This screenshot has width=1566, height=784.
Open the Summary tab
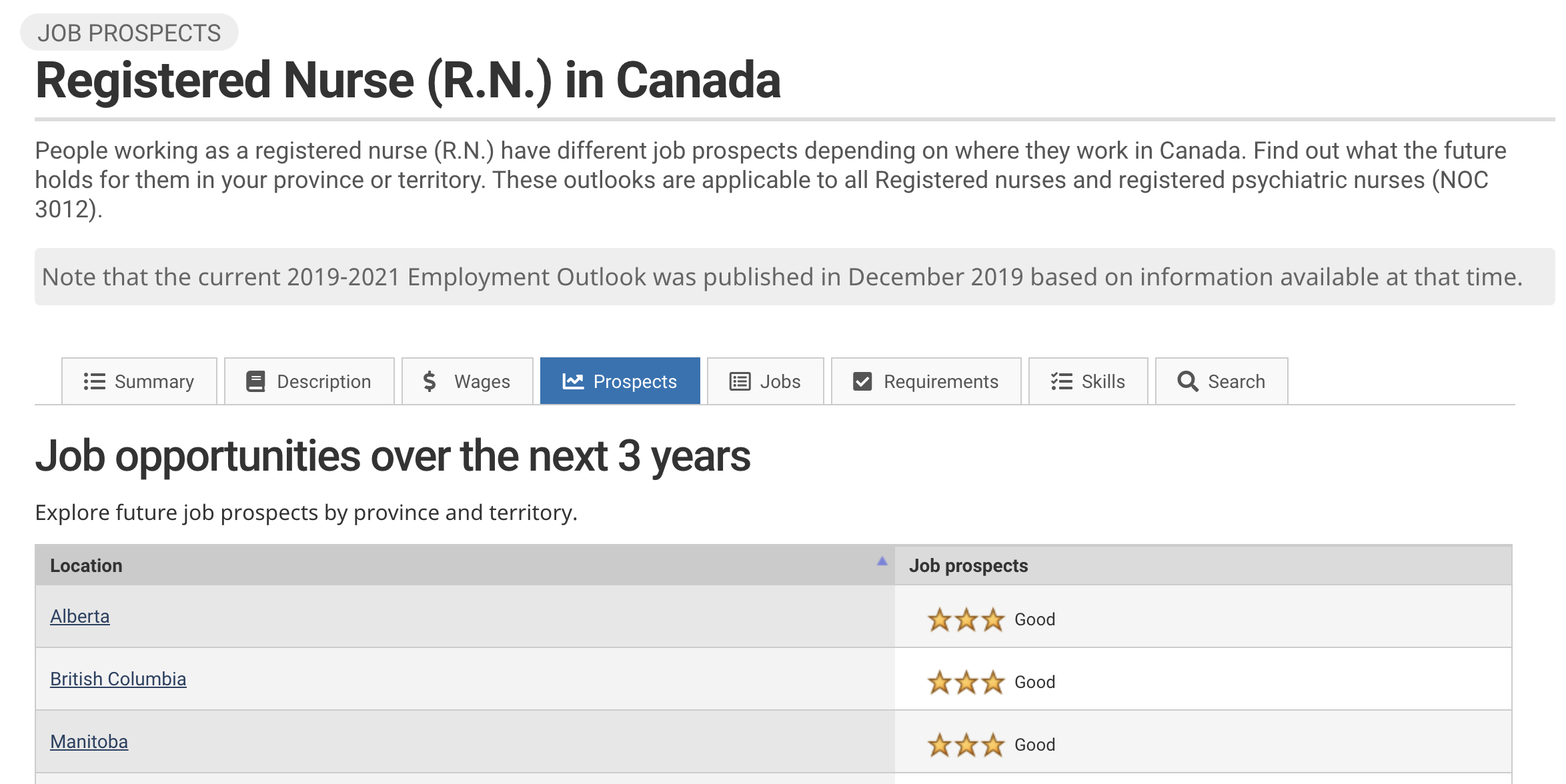139,381
